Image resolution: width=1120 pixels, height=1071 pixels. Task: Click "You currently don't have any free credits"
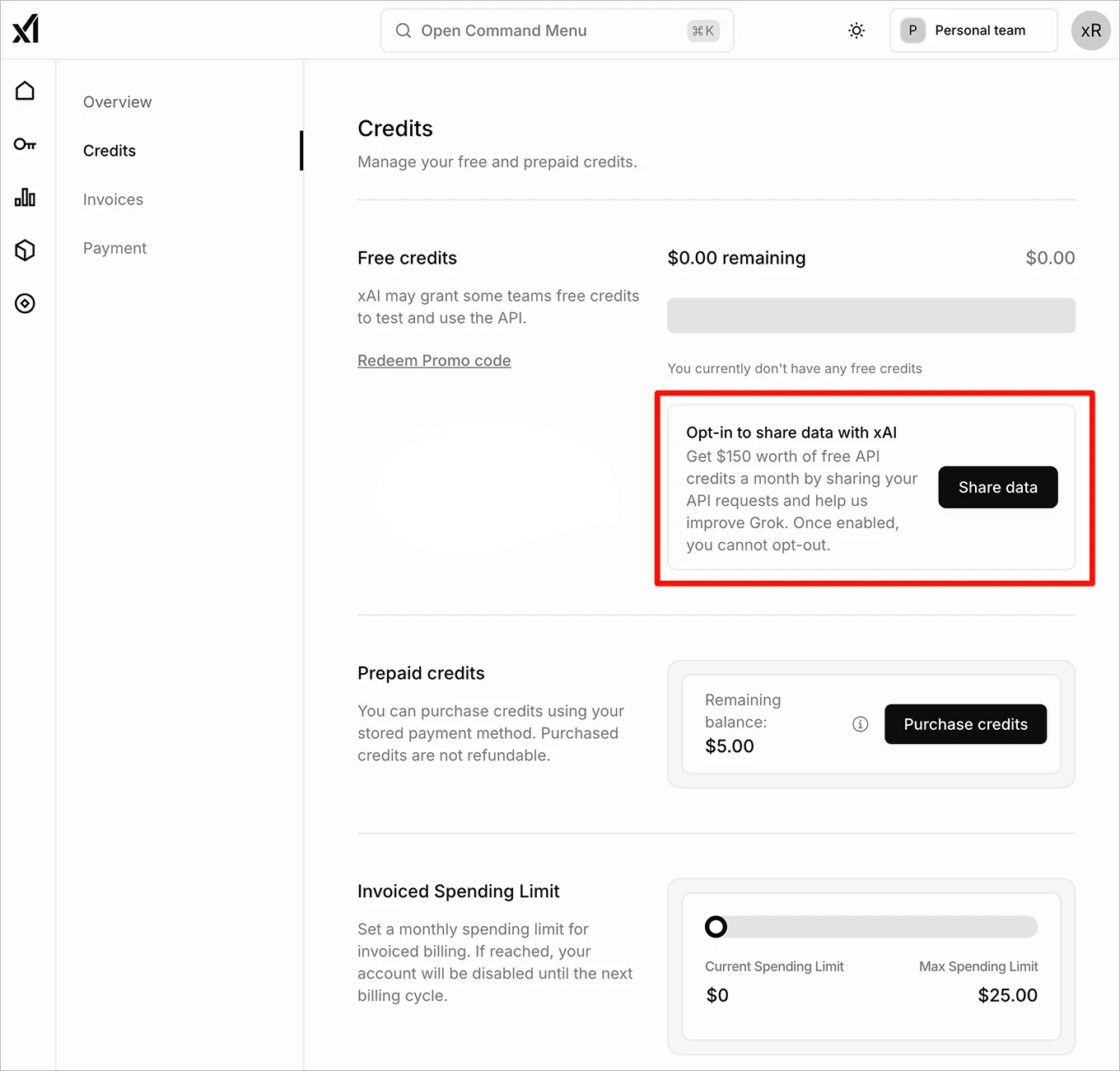click(795, 368)
